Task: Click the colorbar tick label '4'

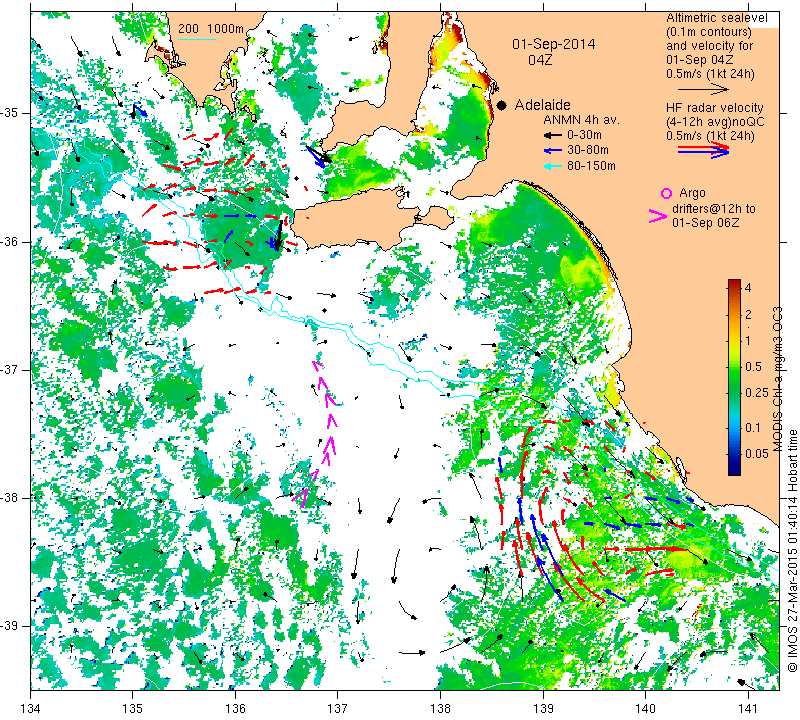Action: (748, 288)
